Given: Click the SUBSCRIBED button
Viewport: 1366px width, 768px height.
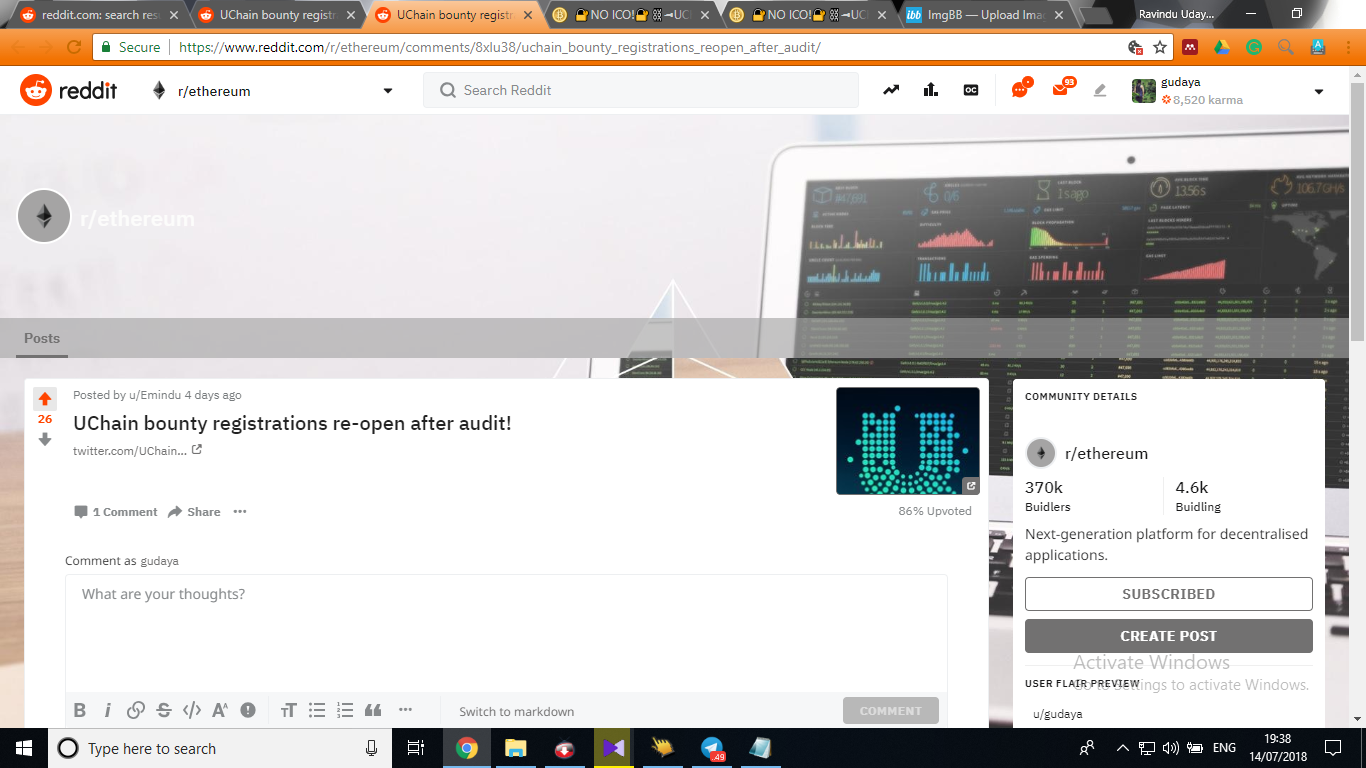Looking at the screenshot, I should [x=1169, y=594].
